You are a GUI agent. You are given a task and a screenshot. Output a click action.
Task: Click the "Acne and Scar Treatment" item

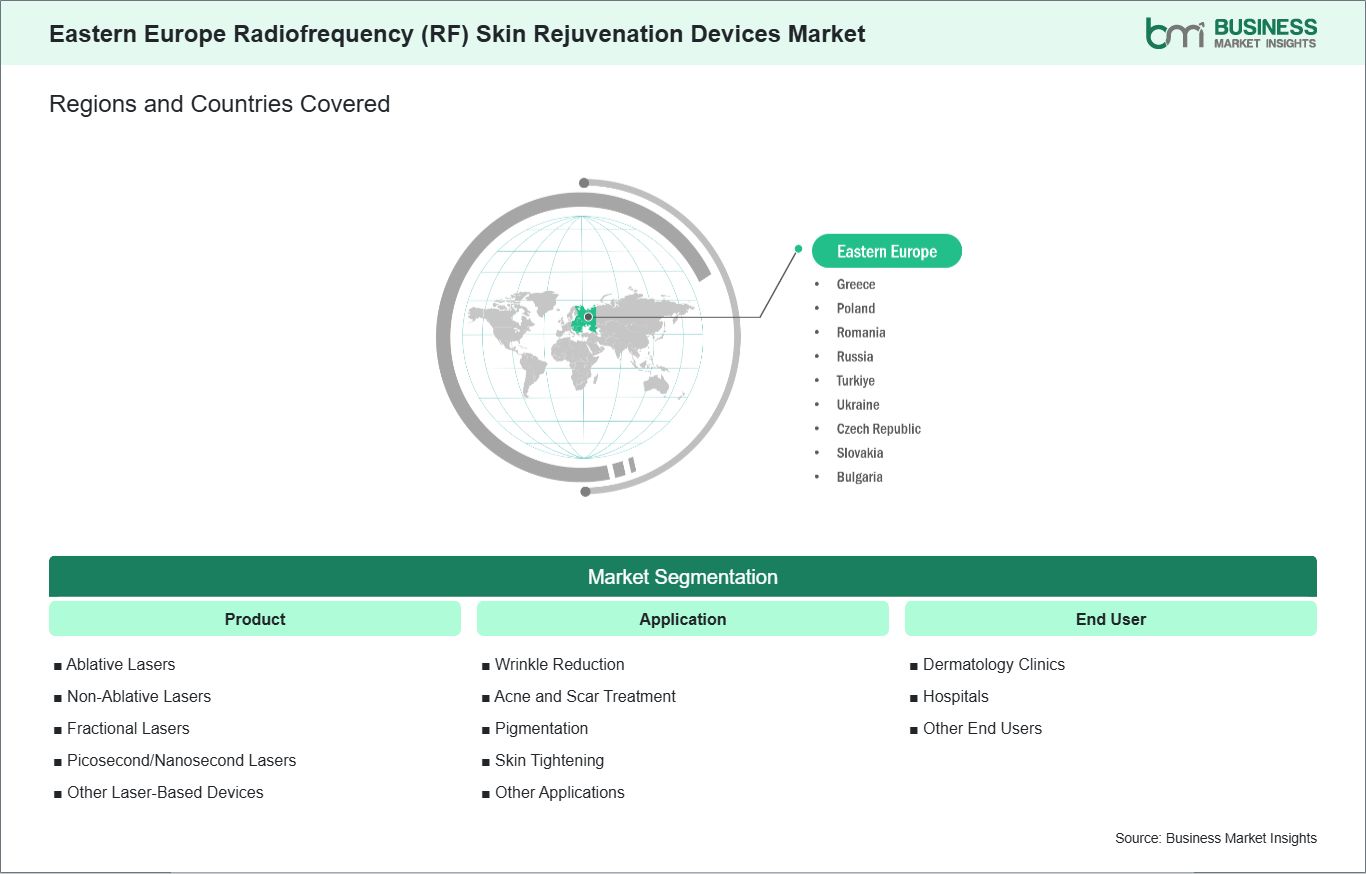pos(585,696)
